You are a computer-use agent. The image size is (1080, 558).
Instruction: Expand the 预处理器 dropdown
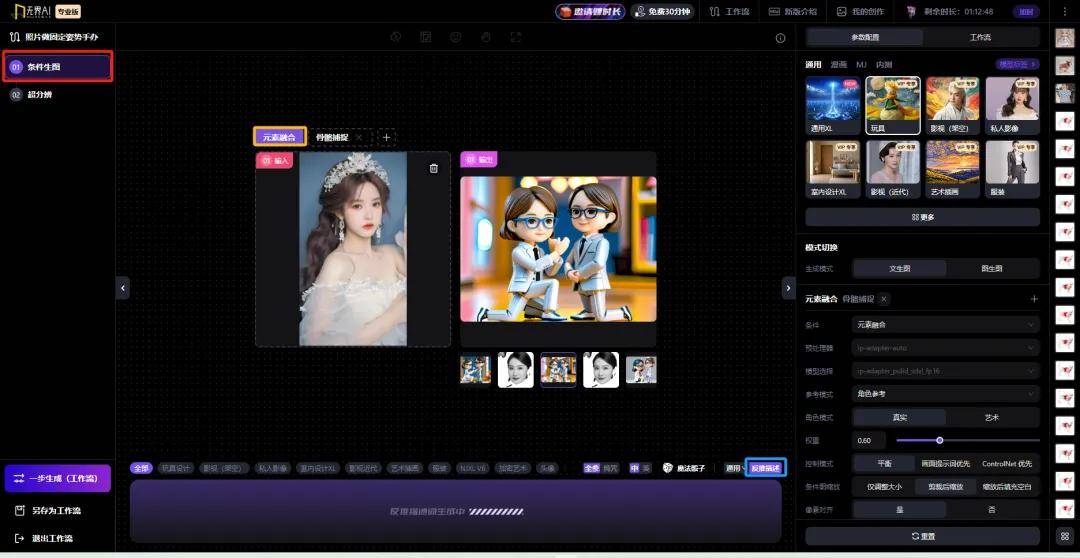pos(945,348)
